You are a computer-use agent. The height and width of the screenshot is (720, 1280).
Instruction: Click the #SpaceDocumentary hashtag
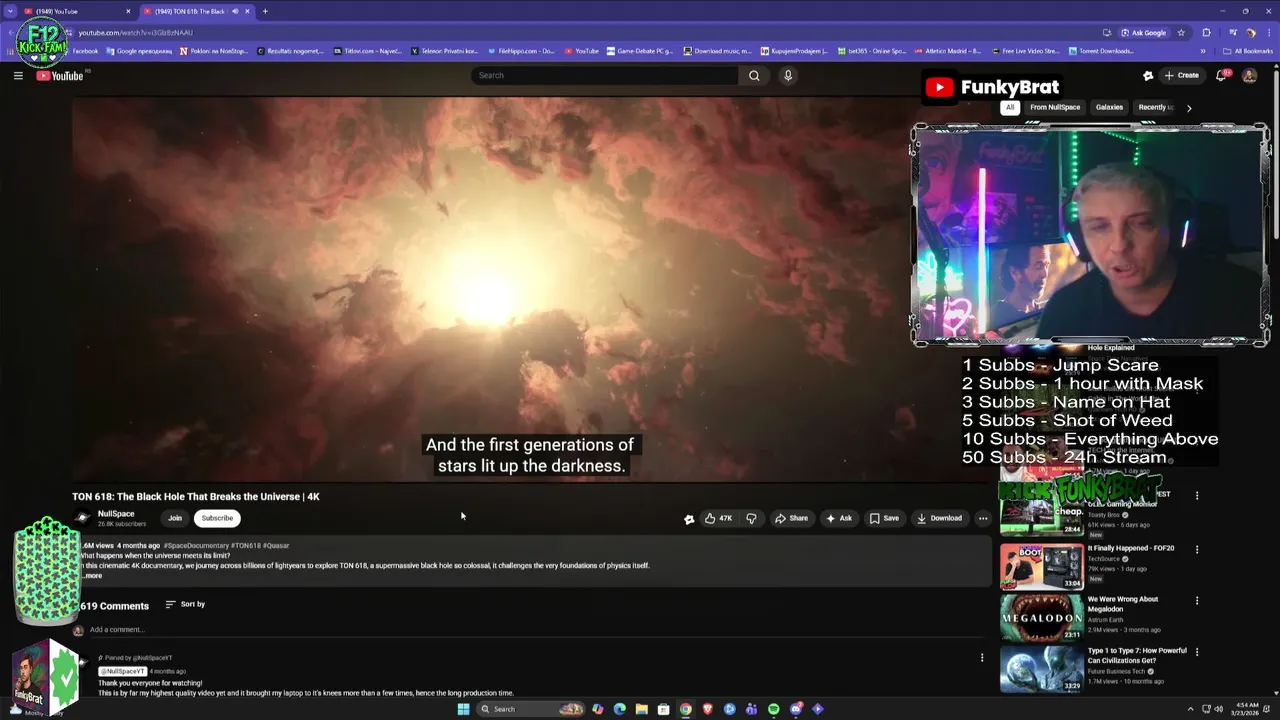[x=197, y=546]
